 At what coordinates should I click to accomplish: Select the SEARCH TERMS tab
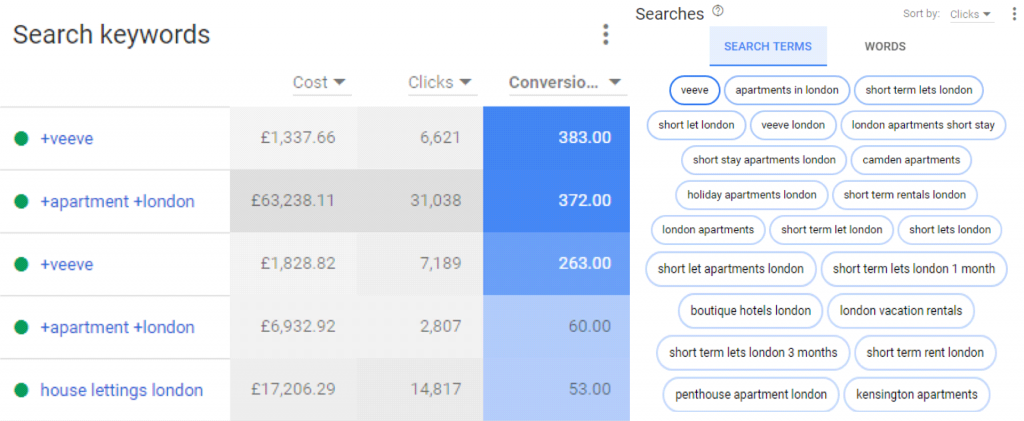pyautogui.click(x=768, y=46)
